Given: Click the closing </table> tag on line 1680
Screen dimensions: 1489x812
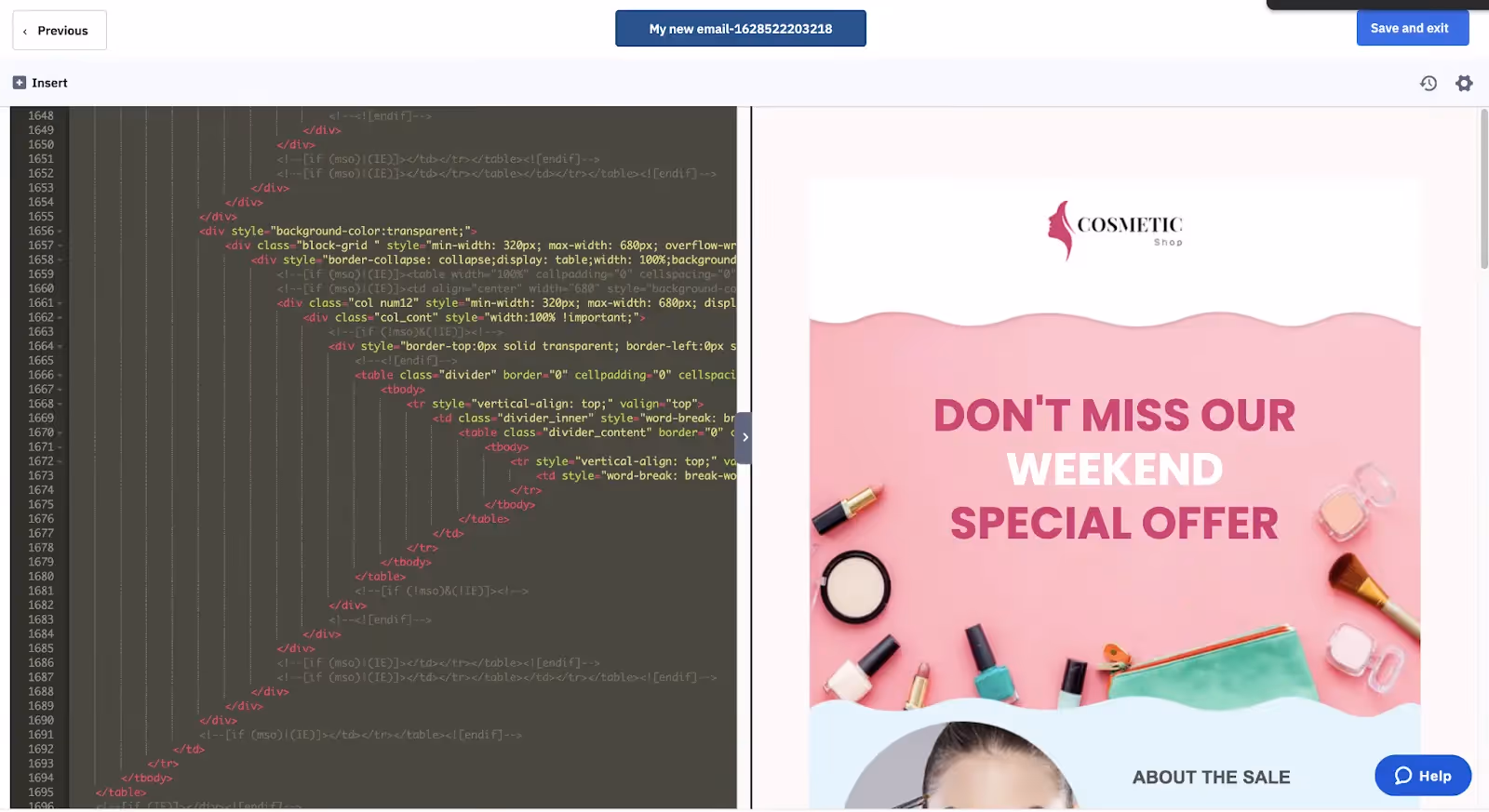Looking at the screenshot, I should pos(381,577).
